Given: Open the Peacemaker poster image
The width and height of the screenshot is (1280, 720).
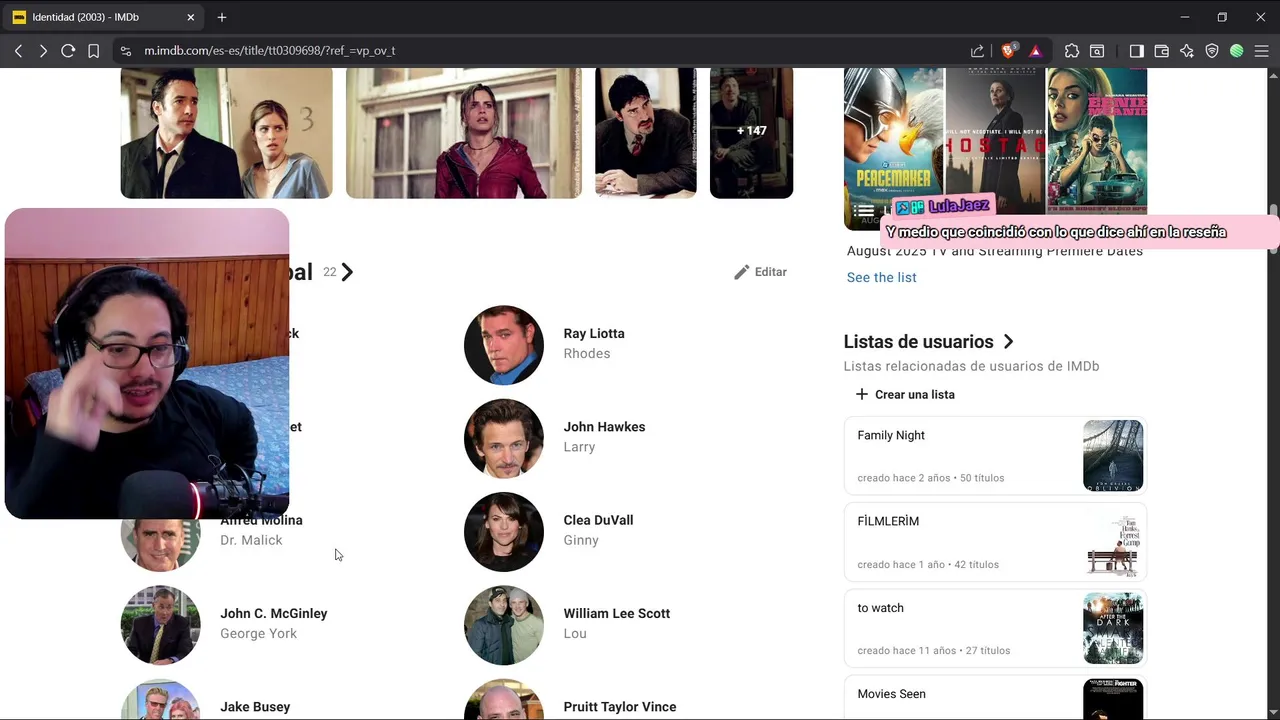Looking at the screenshot, I should [894, 147].
